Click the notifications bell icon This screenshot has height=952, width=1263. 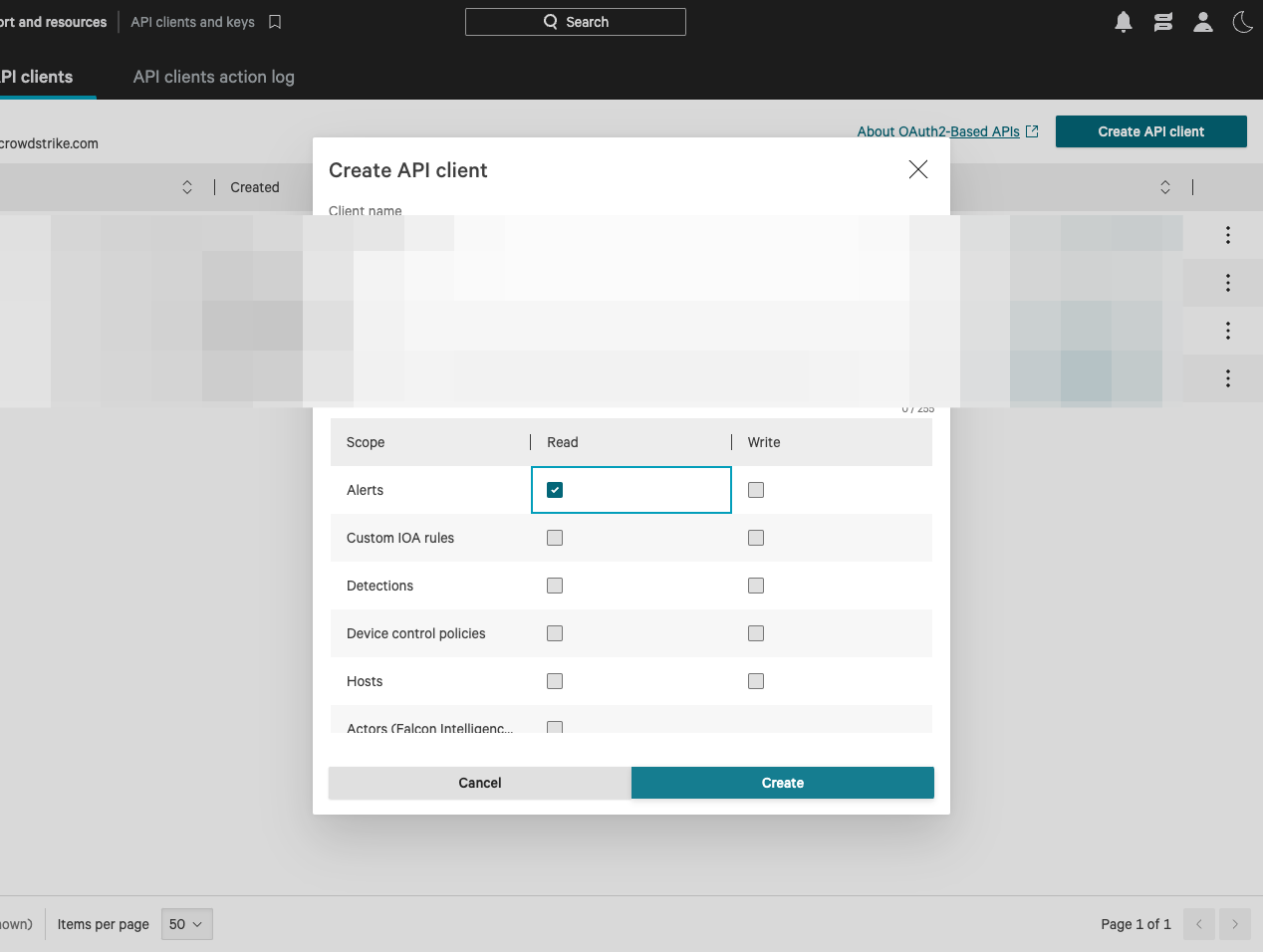[1124, 22]
